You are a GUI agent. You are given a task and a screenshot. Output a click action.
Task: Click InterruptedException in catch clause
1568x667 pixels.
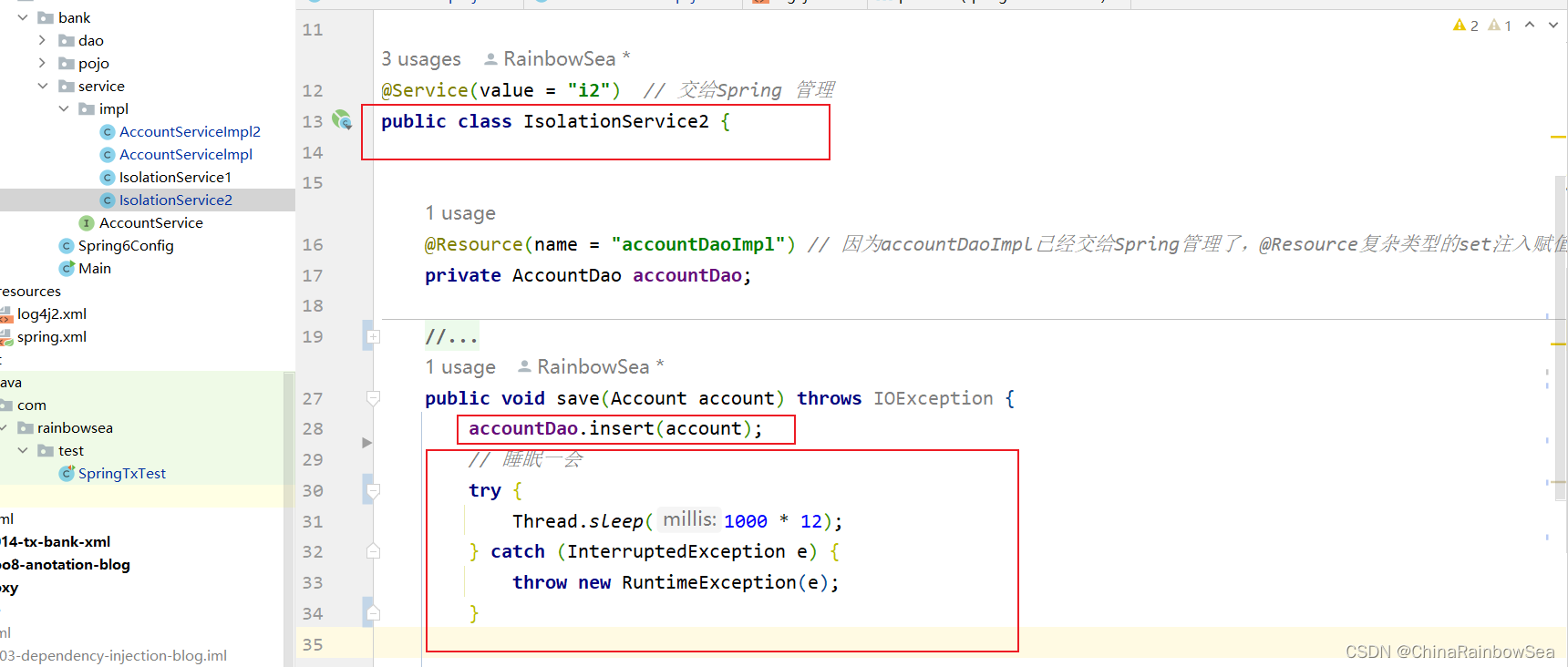[x=676, y=551]
